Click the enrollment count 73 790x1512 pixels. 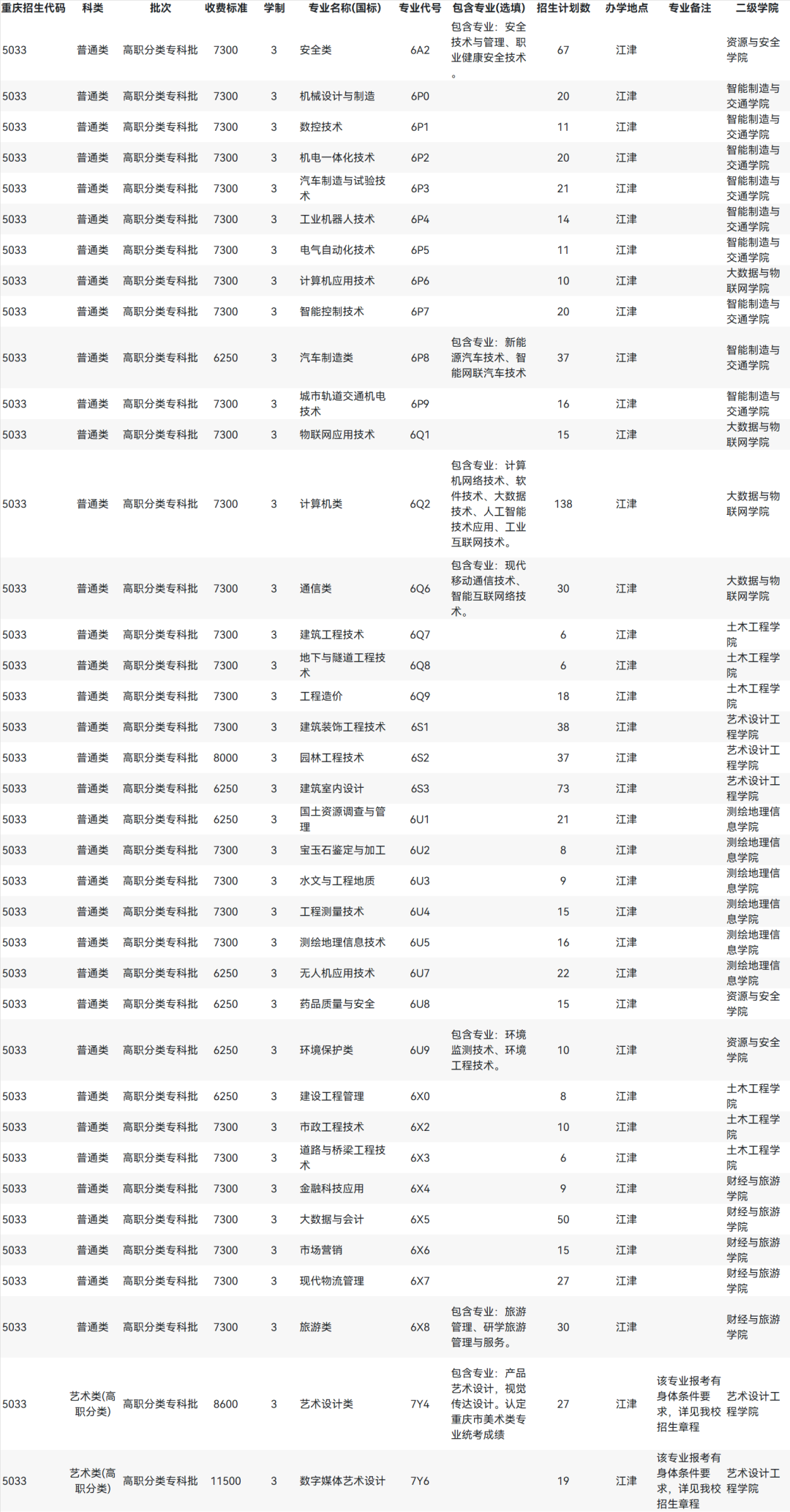[563, 789]
